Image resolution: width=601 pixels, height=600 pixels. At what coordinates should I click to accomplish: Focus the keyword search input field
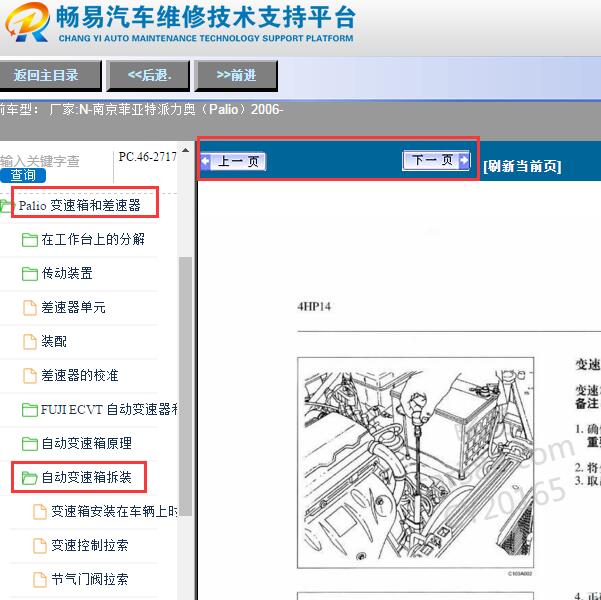pyautogui.click(x=40, y=161)
